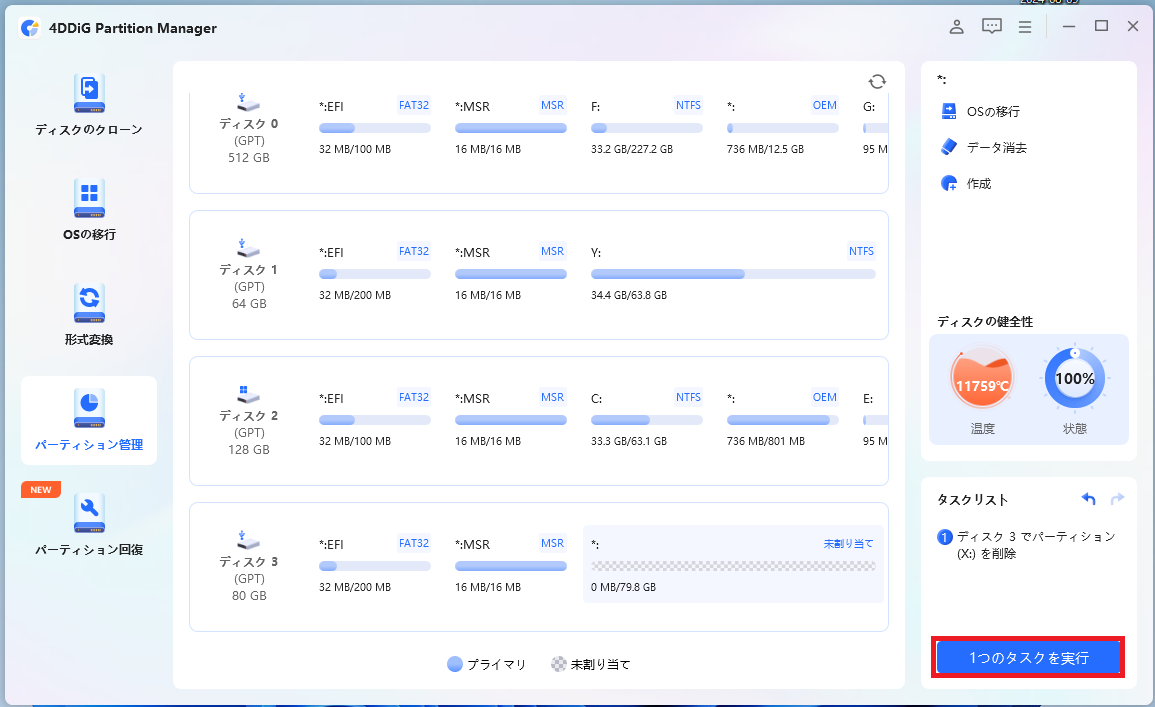
Task: Click the ディスクの健全性 heading
Action: pyautogui.click(x=985, y=322)
